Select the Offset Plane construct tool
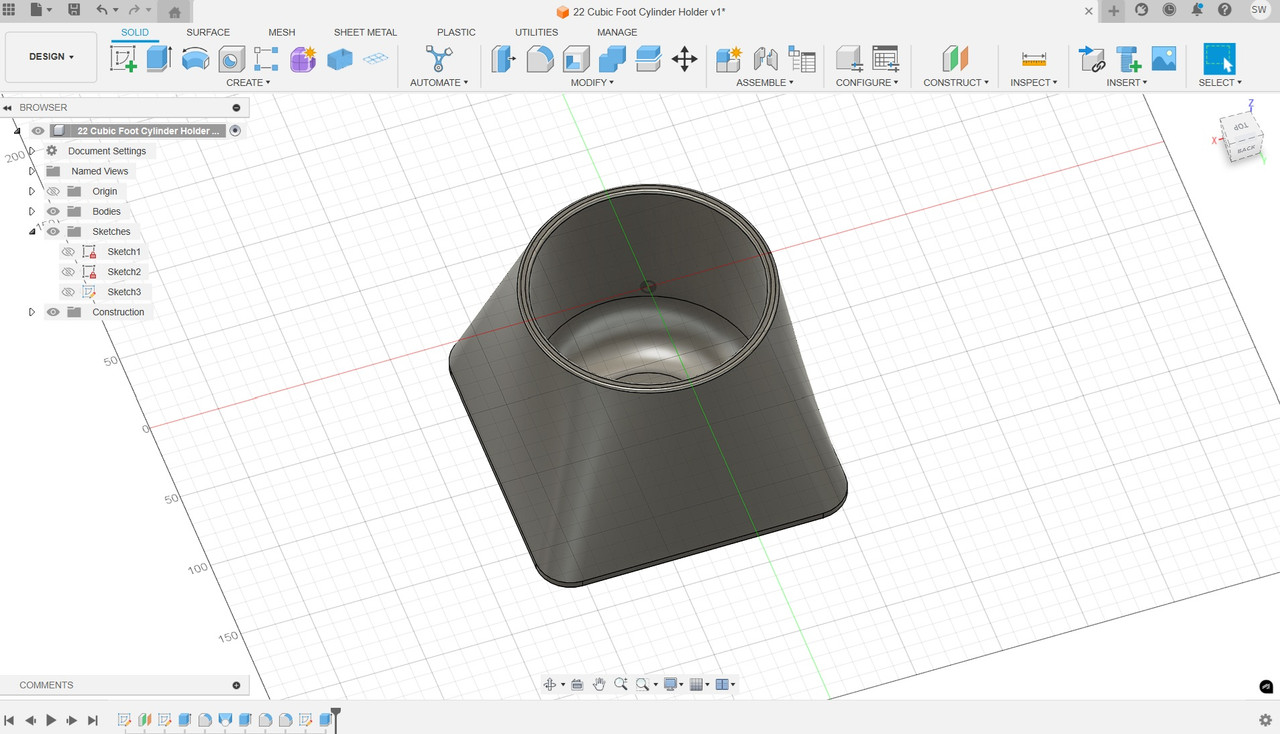Image resolution: width=1280 pixels, height=734 pixels. tap(956, 59)
